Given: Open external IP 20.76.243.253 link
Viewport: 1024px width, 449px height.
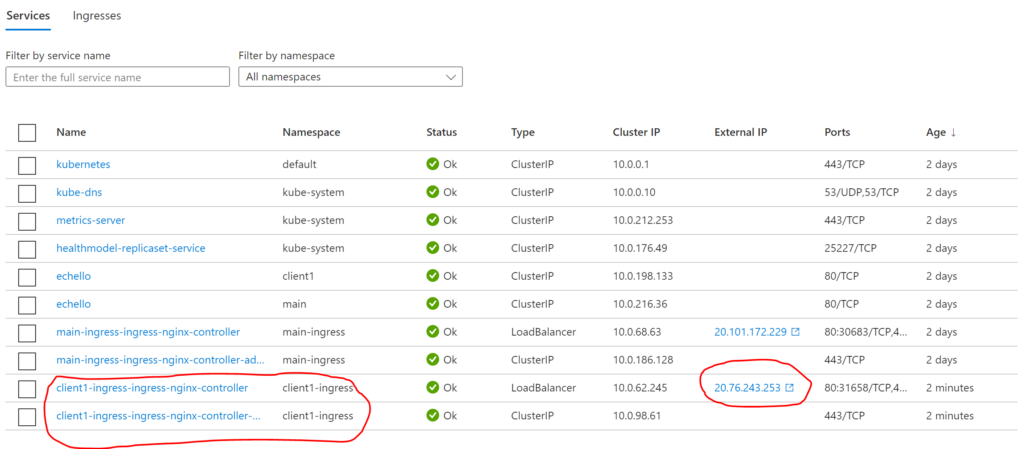Looking at the screenshot, I should click(747, 388).
